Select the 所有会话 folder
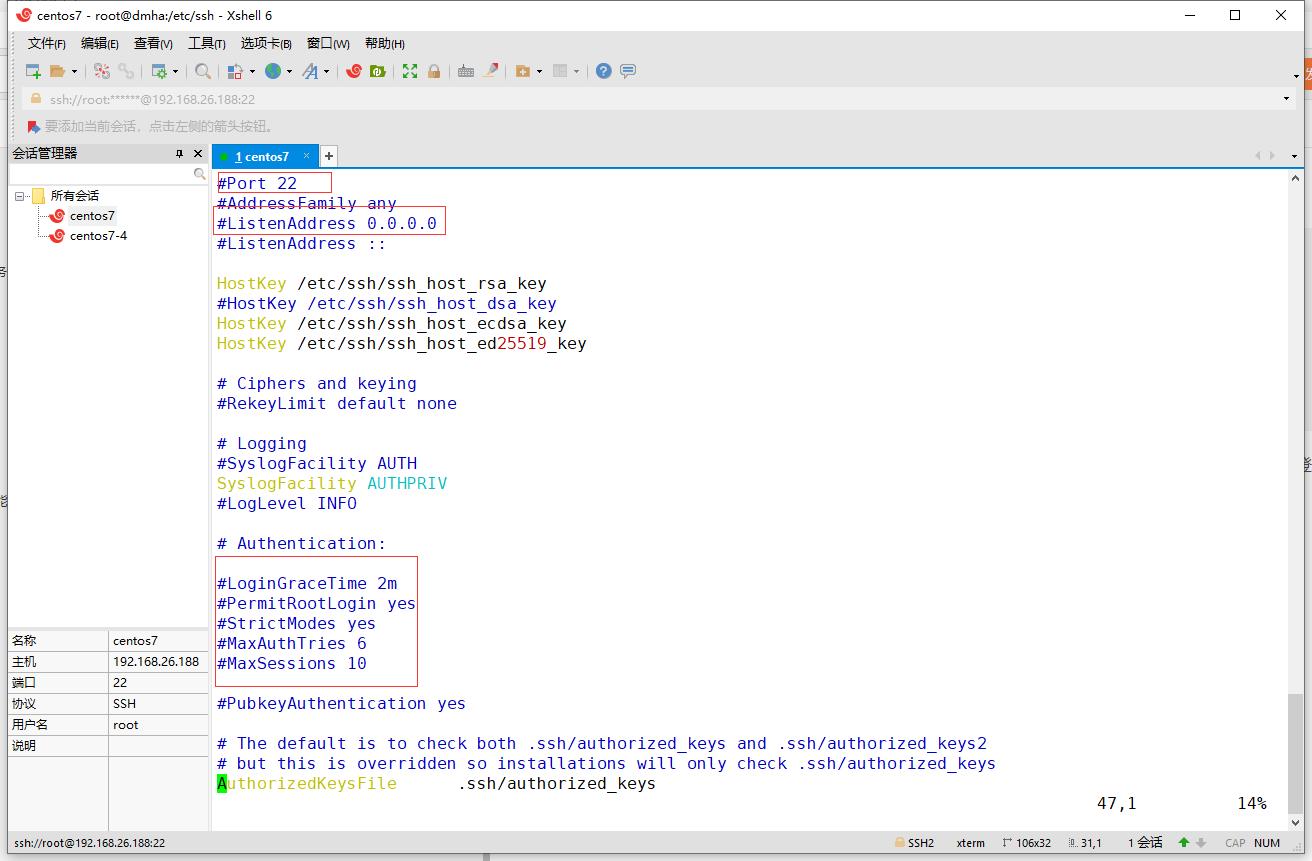The image size is (1312, 861). point(75,196)
